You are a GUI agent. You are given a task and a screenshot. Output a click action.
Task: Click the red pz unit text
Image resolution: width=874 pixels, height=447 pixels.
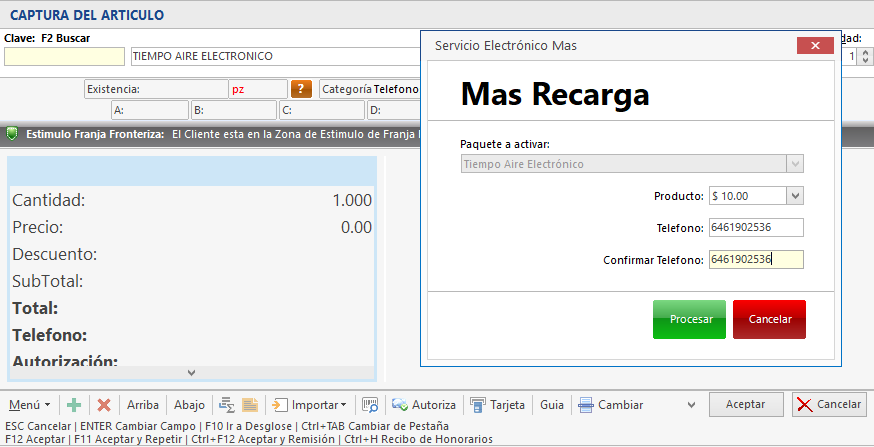(x=238, y=89)
